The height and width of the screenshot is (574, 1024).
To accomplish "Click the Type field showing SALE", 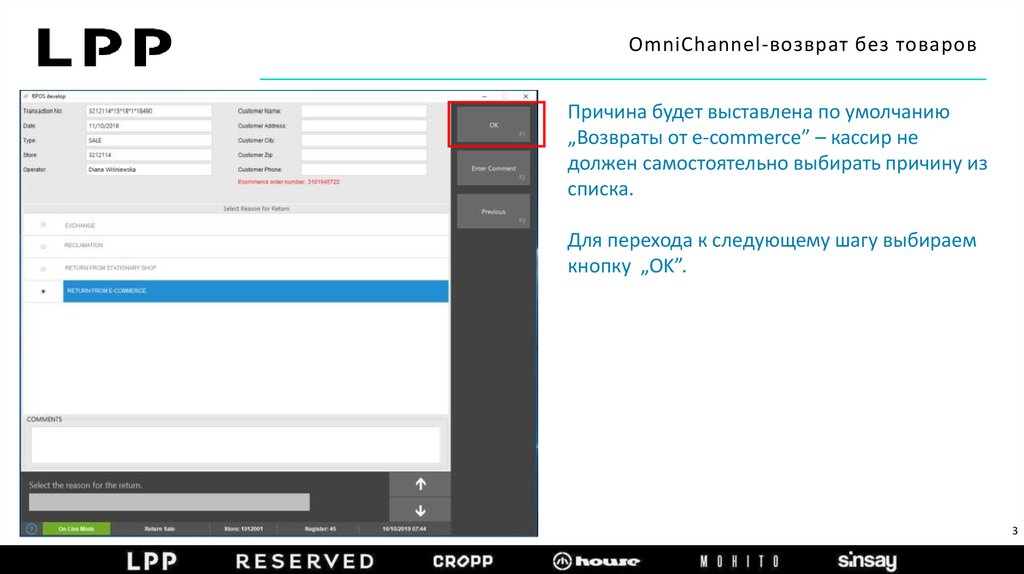I will [149, 140].
